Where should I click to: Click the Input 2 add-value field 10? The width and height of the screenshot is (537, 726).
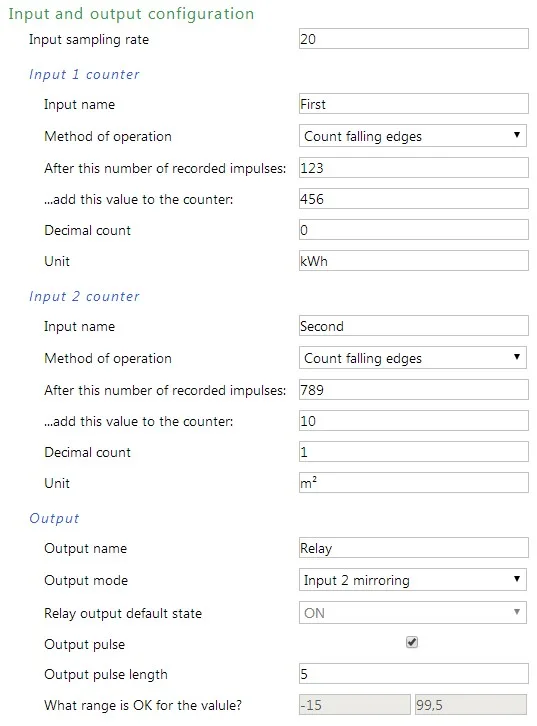[x=413, y=420]
